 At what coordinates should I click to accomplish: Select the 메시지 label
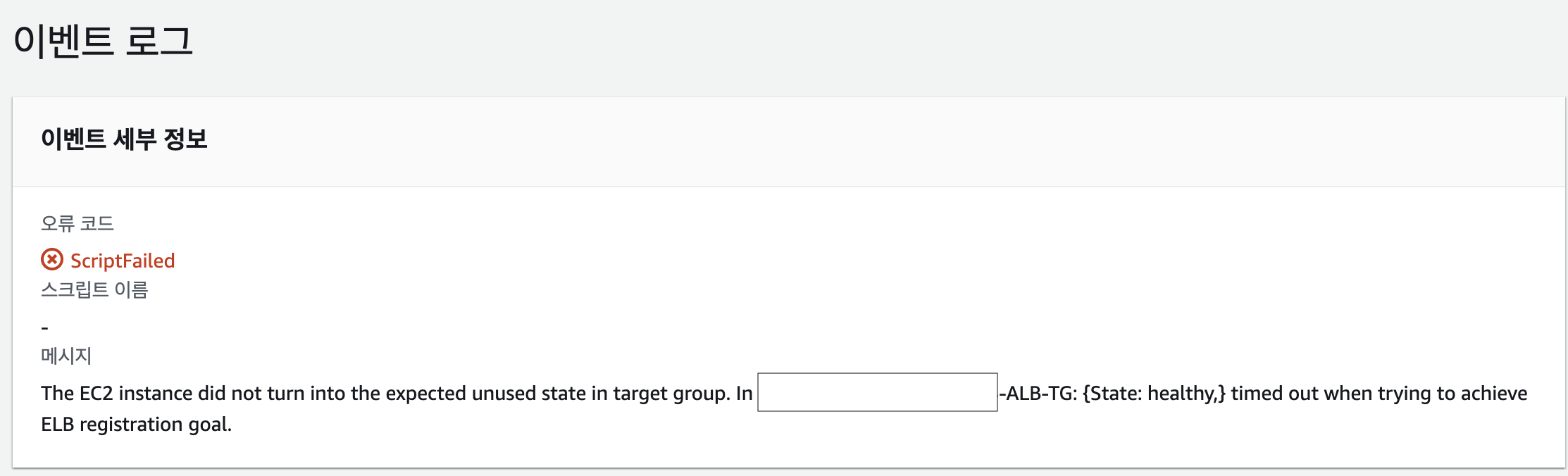pyautogui.click(x=66, y=356)
